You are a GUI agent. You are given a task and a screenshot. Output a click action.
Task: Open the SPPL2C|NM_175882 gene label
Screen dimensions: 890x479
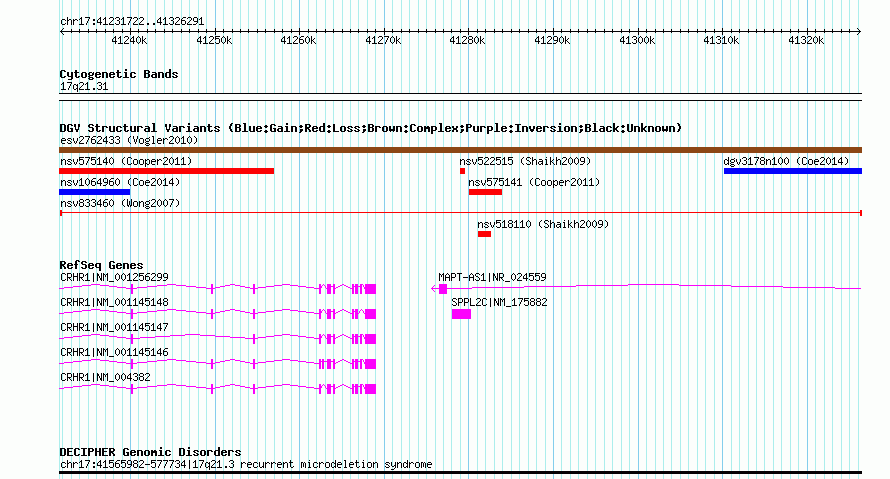pyautogui.click(x=499, y=302)
